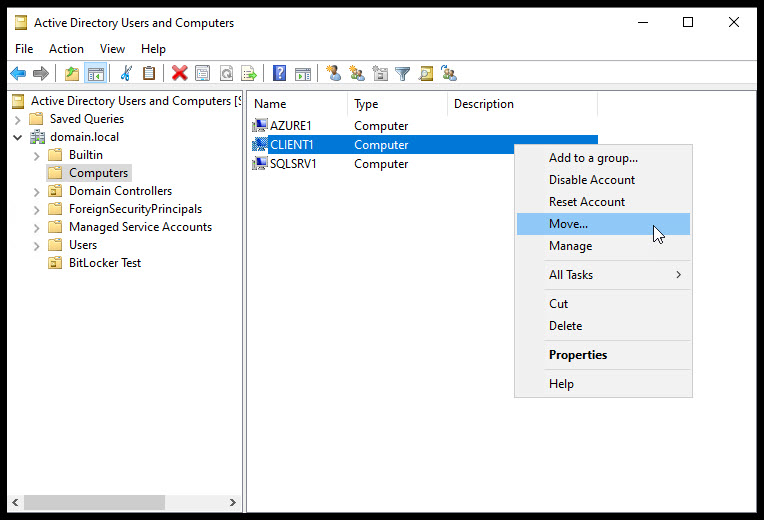Open the All Tasks submenu
The image size is (764, 520).
pos(603,275)
